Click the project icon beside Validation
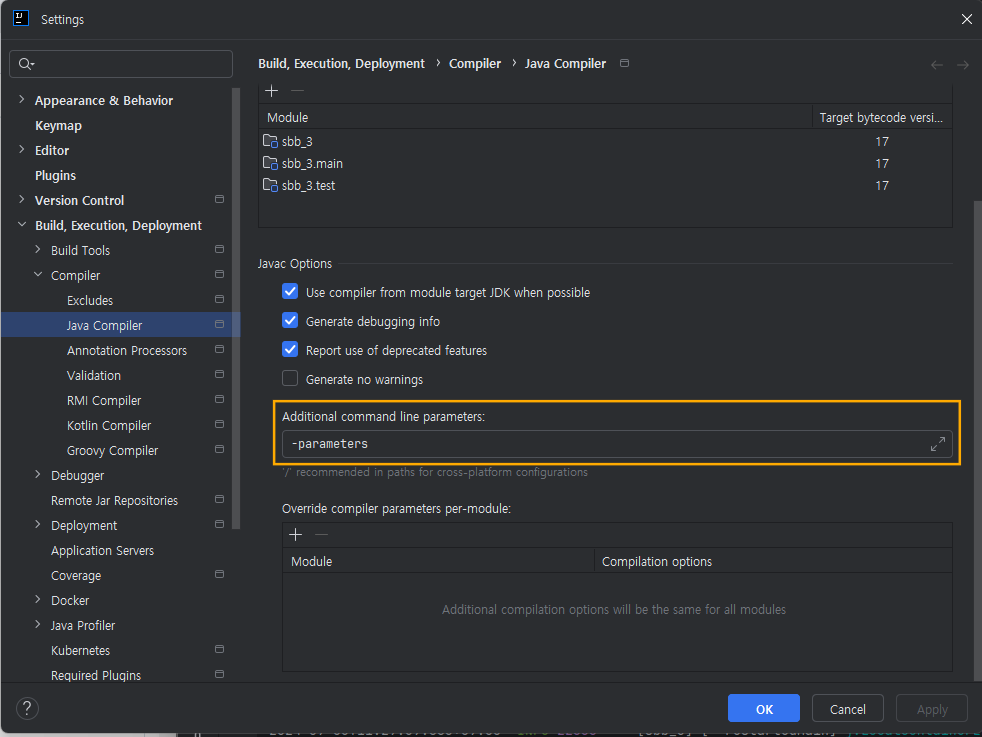The image size is (982, 737). [219, 374]
